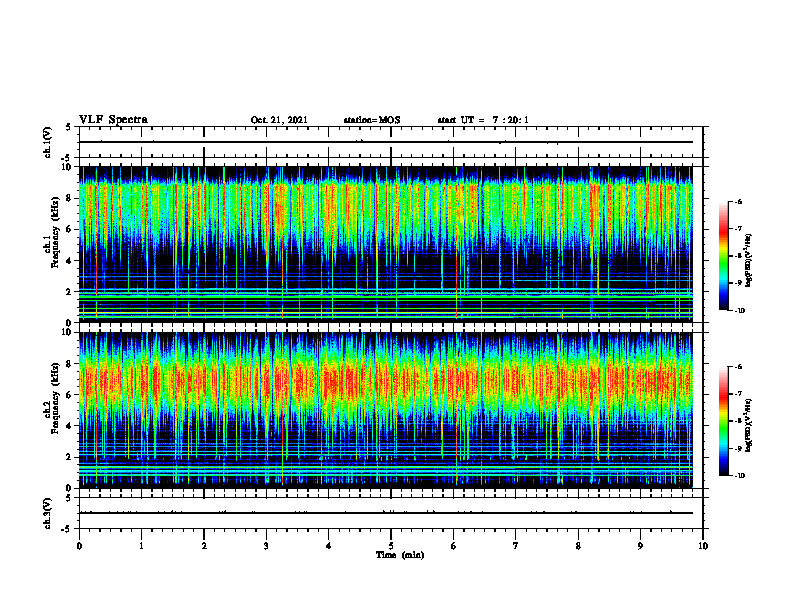Click the "8" kHz tick of ch.1 spectrogram

[x=71, y=198]
